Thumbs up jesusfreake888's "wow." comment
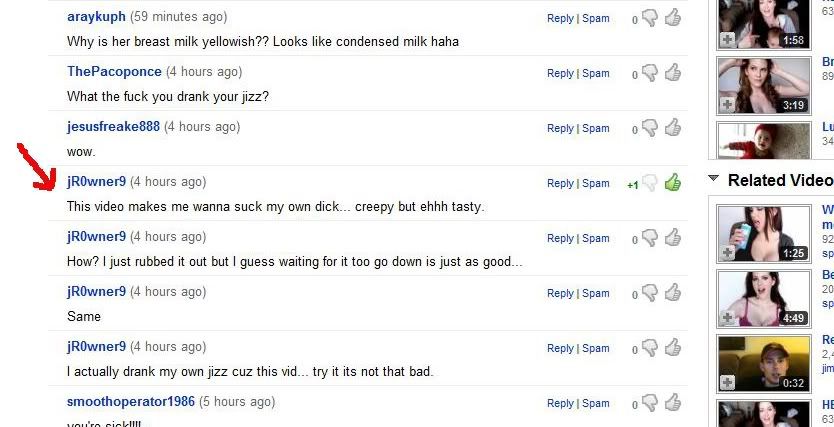The width and height of the screenshot is (834, 427). click(672, 127)
